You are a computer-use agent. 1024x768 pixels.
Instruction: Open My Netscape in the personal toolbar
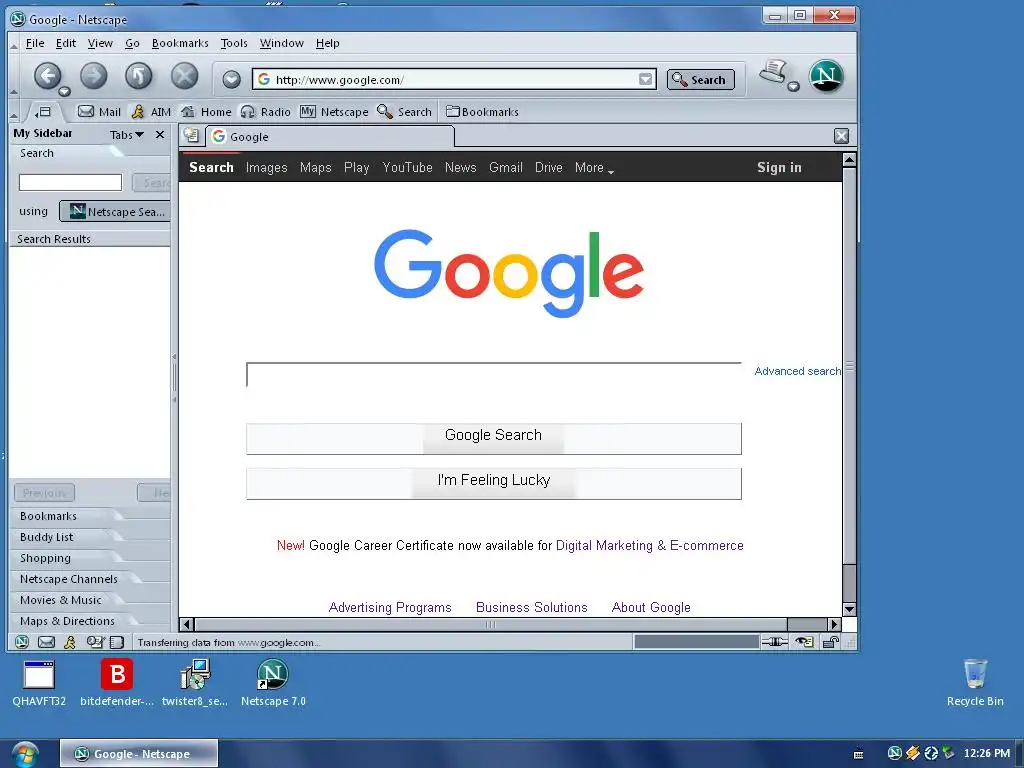[x=334, y=112]
